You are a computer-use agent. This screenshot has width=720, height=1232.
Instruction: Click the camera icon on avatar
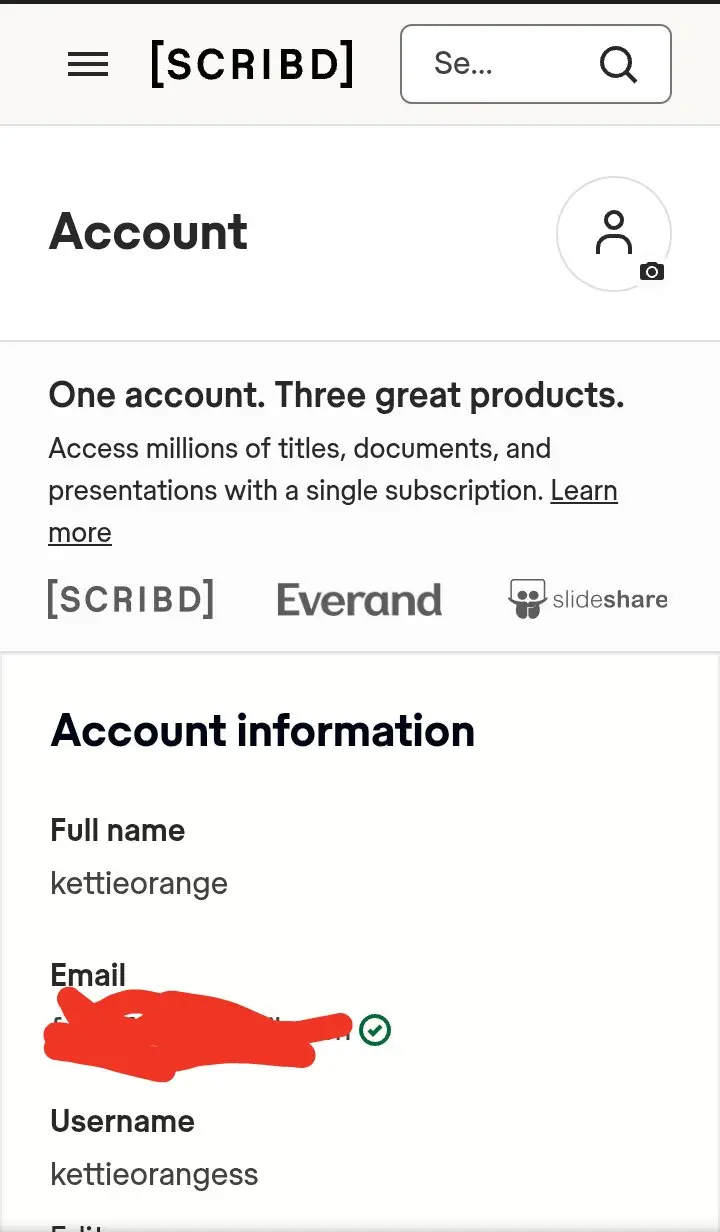pos(652,271)
